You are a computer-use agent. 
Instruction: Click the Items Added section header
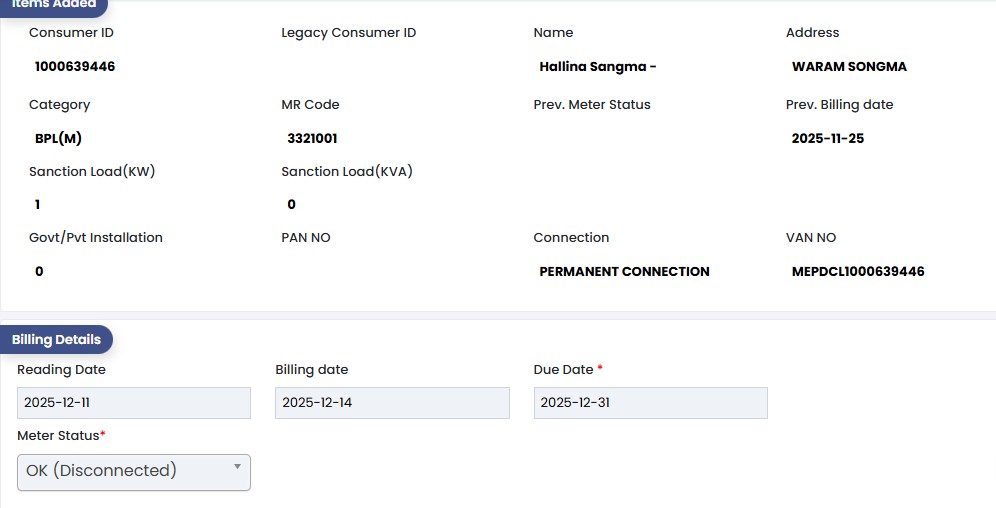click(x=54, y=5)
